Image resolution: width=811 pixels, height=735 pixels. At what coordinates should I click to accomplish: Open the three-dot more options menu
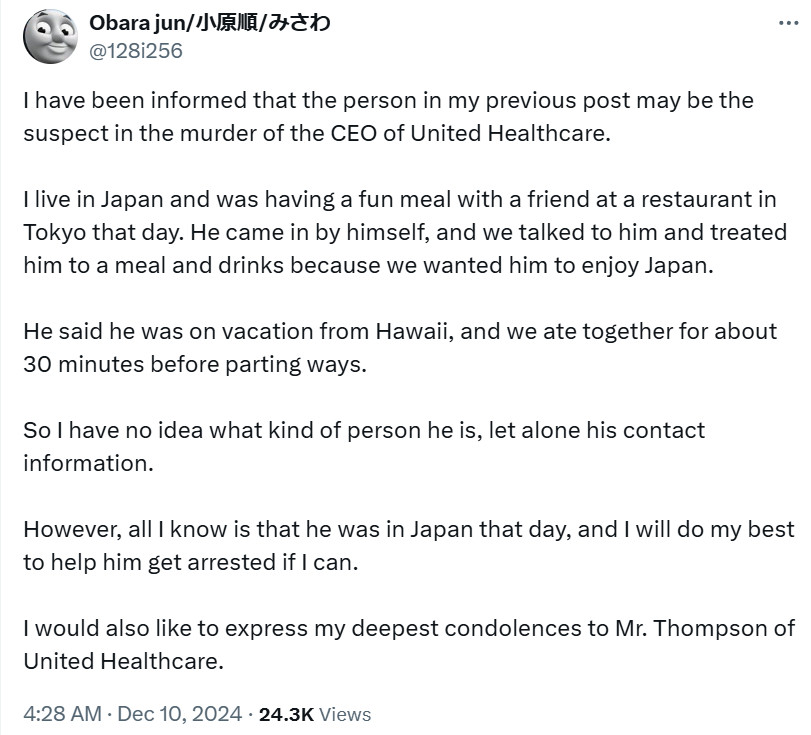(x=788, y=23)
